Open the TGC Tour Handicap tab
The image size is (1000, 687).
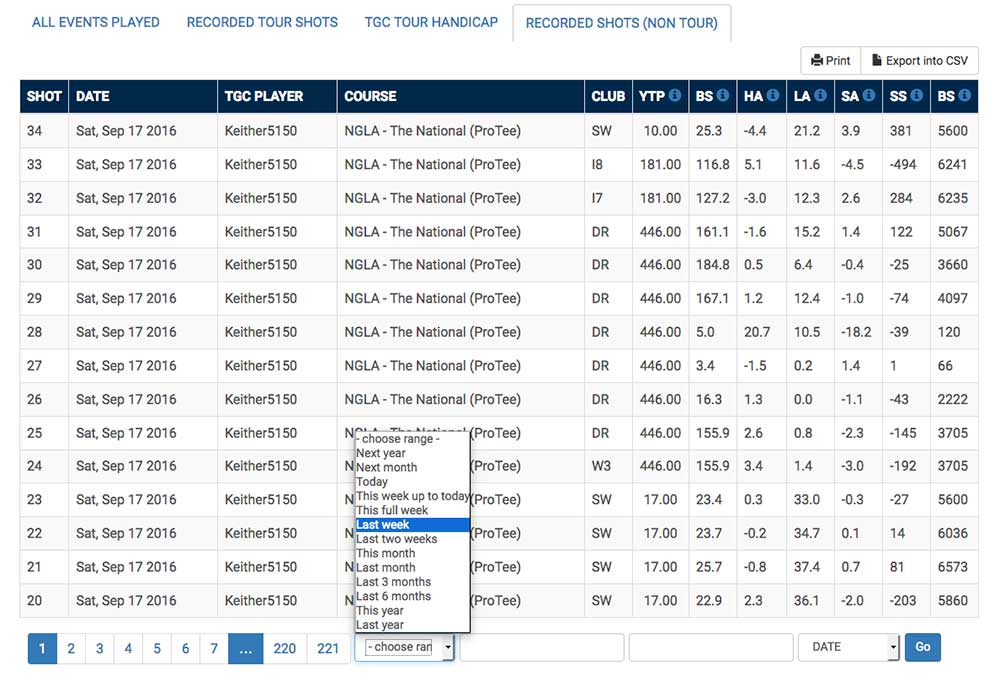pos(431,22)
